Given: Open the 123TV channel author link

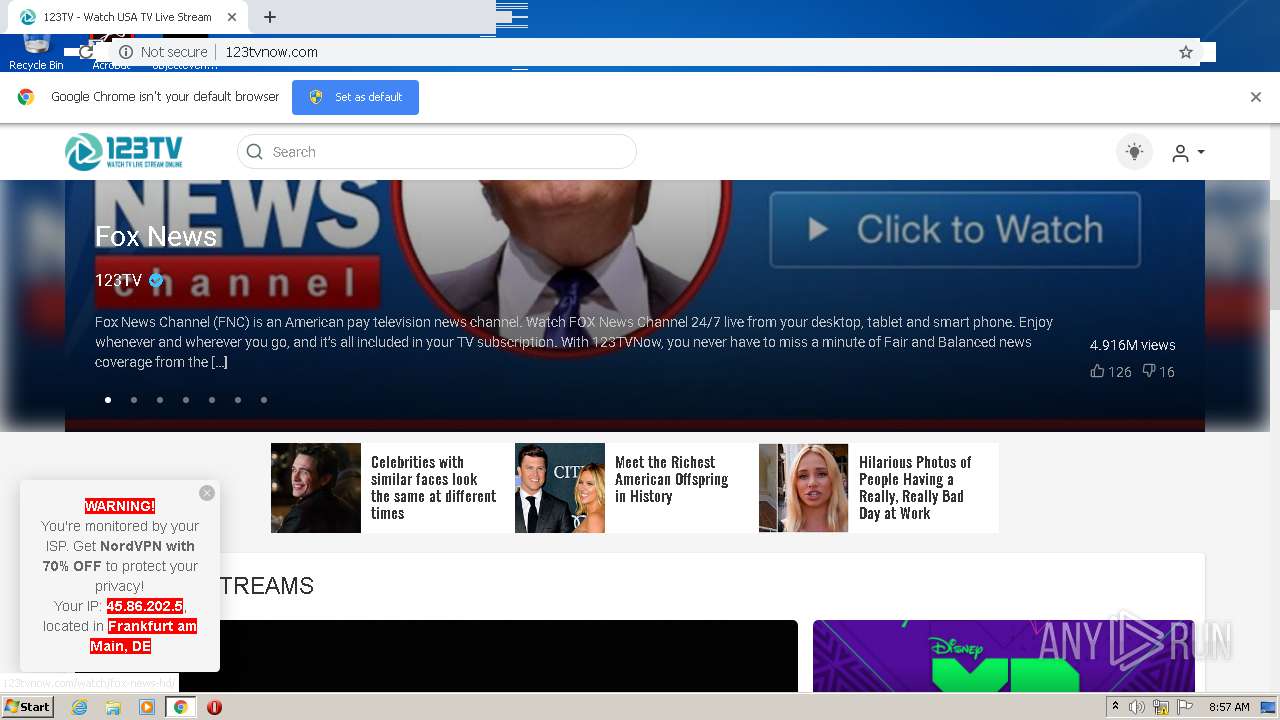Looking at the screenshot, I should pyautogui.click(x=118, y=280).
